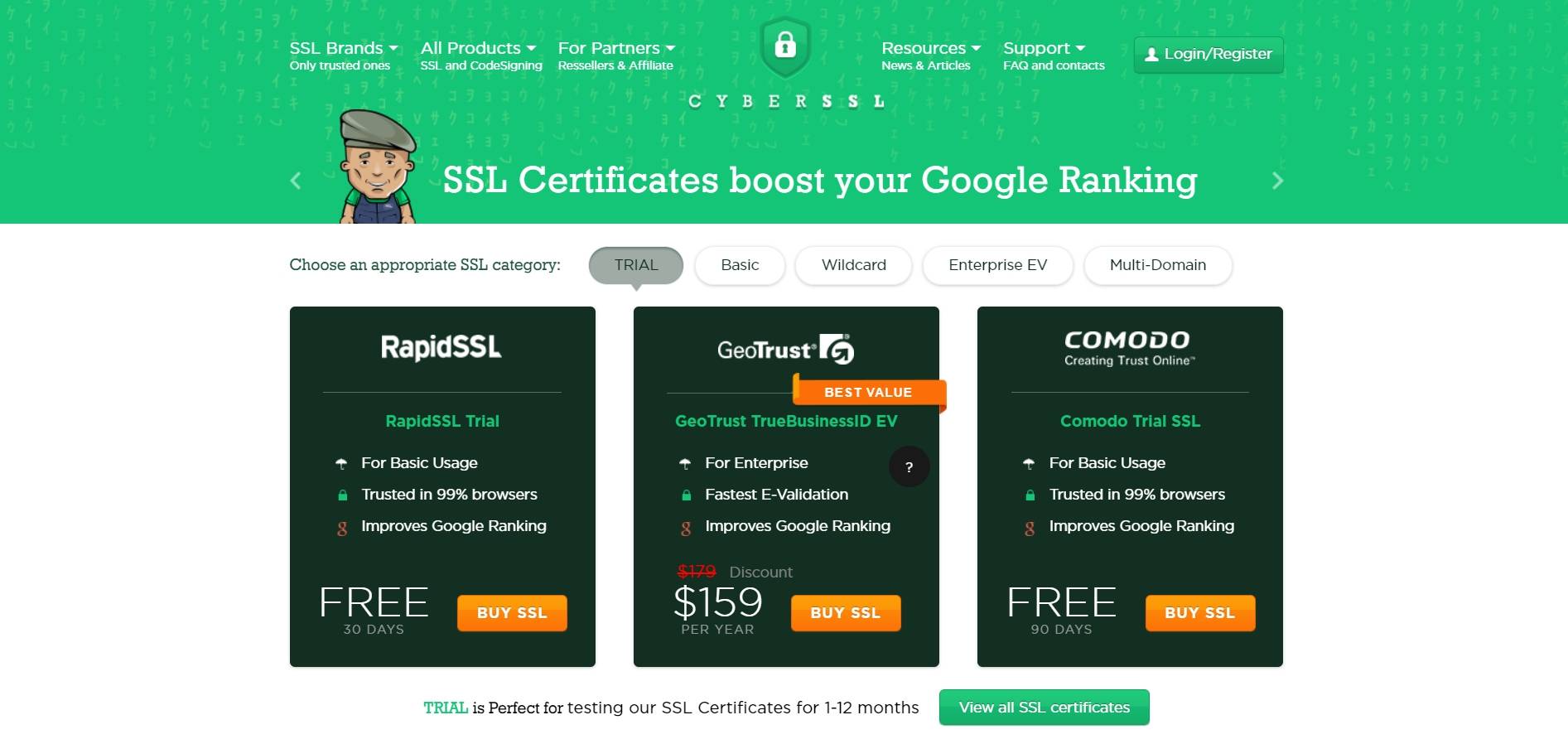Open the RapidSSL Trial title link
1568x744 pixels.
click(x=442, y=421)
